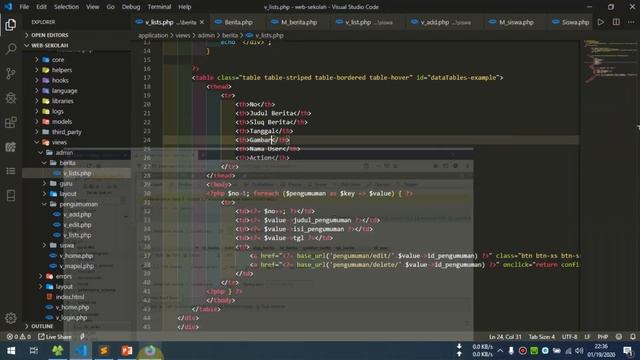Open the Search view in activity bar
Screen dimensions: 640x360
11,49
